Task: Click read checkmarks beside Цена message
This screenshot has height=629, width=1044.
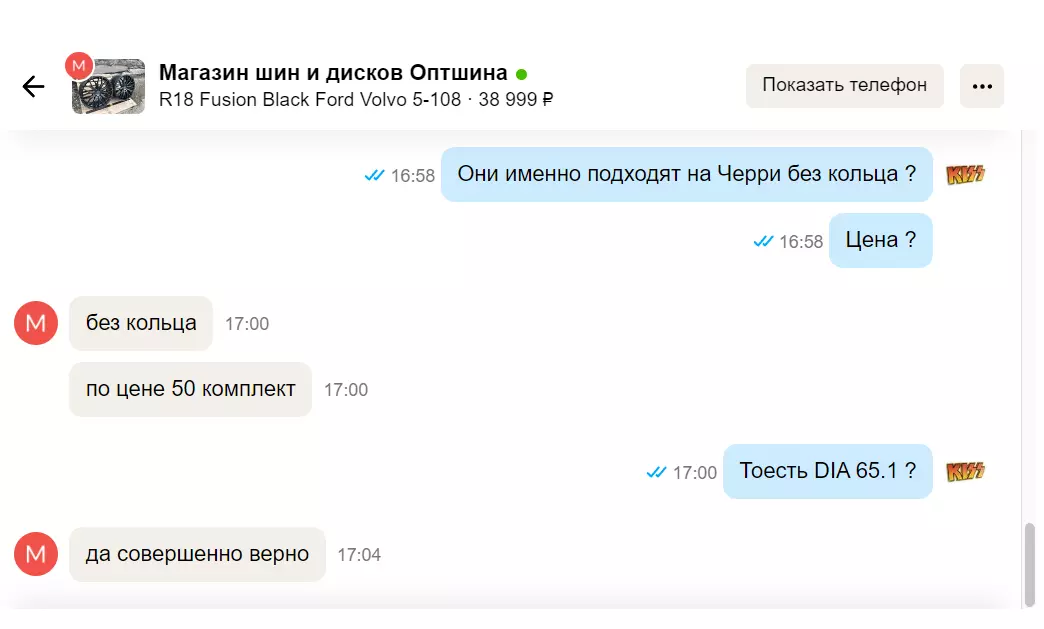Action: (763, 242)
